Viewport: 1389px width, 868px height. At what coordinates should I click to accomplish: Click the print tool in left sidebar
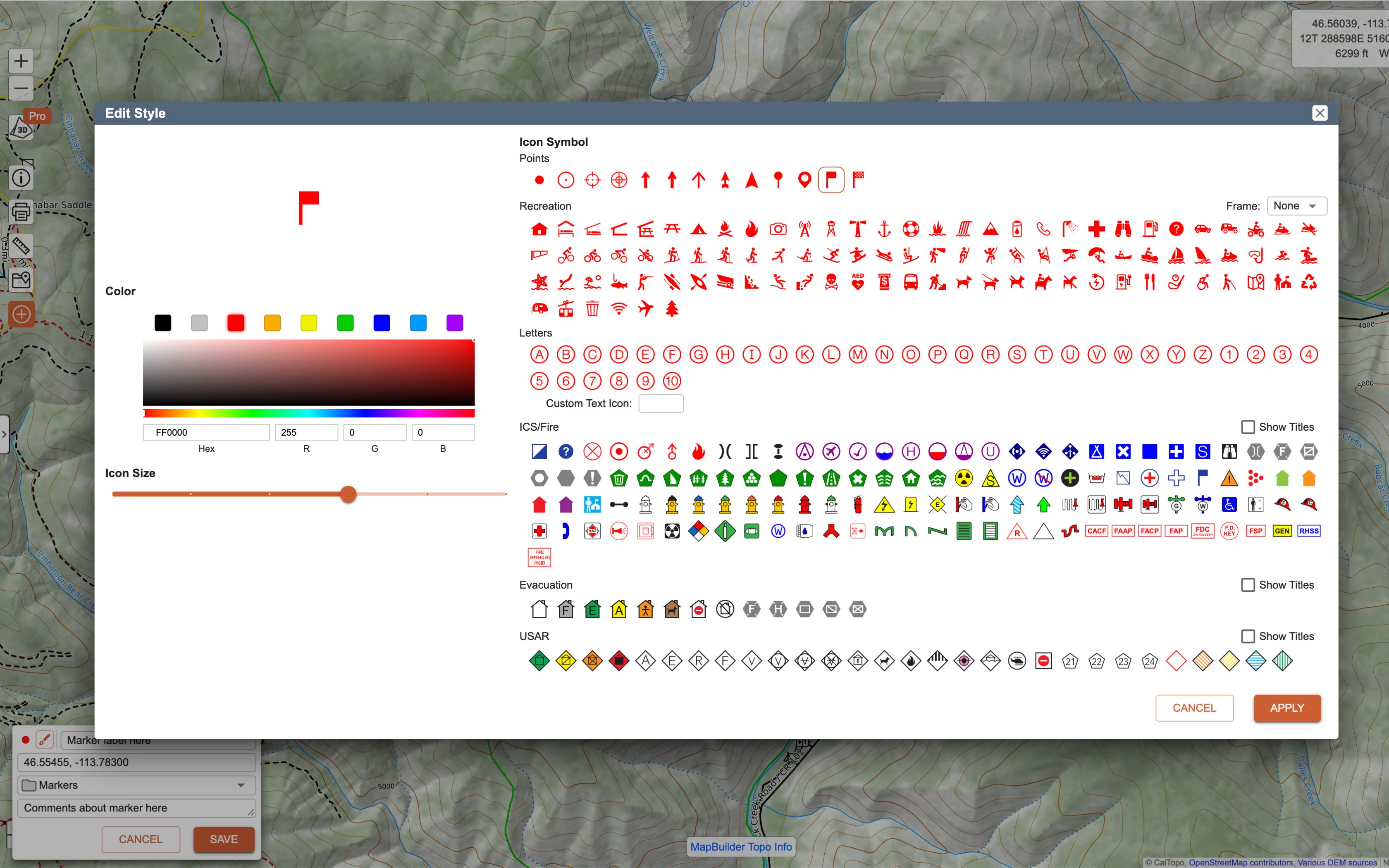click(x=21, y=212)
